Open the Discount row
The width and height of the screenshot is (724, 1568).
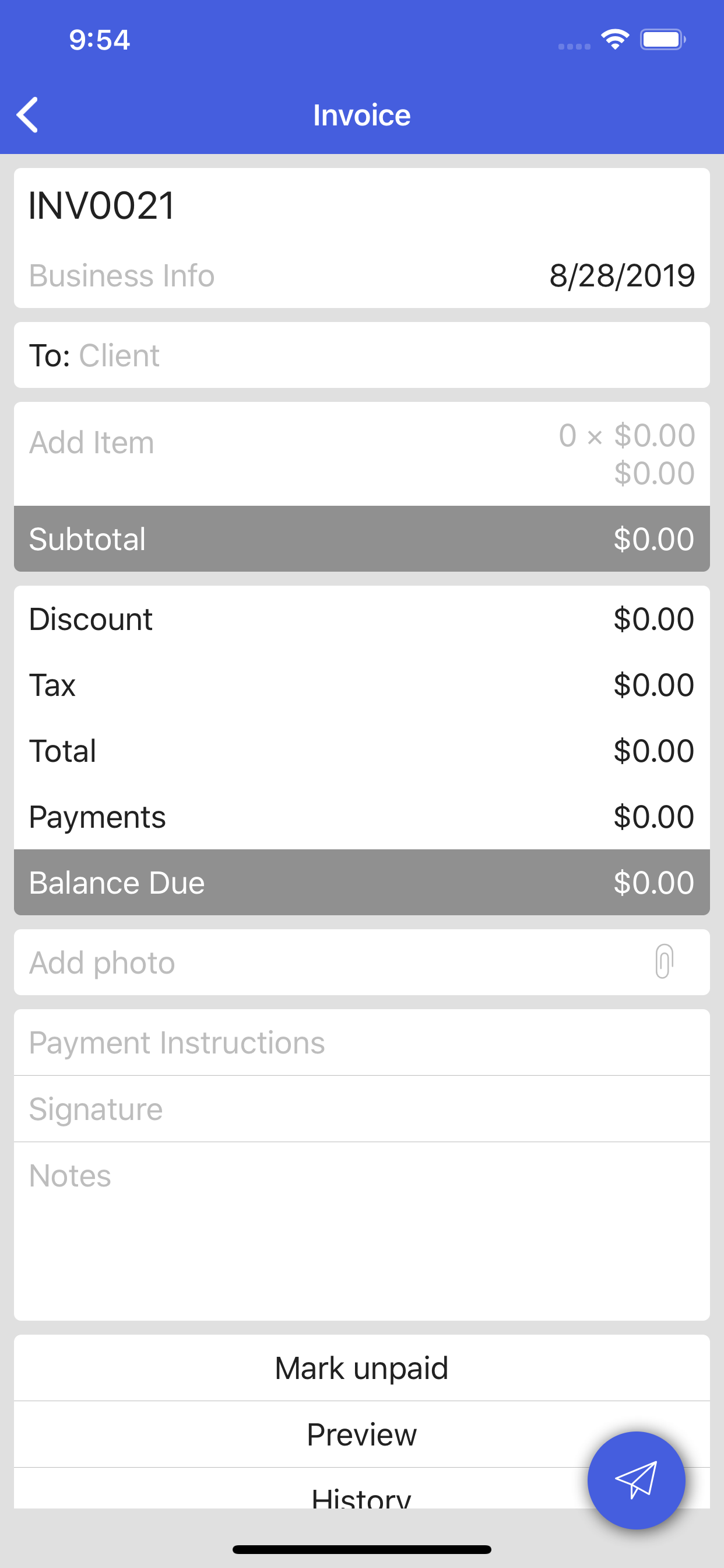click(x=361, y=619)
